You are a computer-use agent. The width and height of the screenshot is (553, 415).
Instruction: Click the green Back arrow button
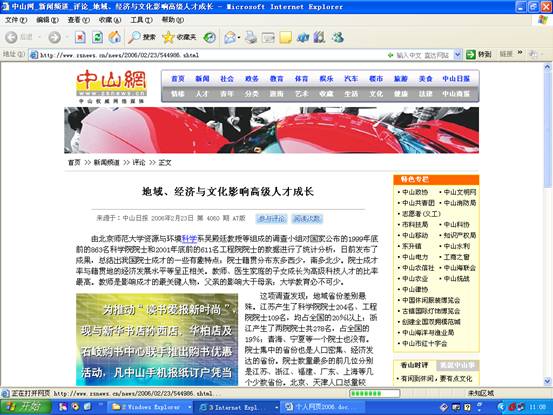(x=11, y=37)
